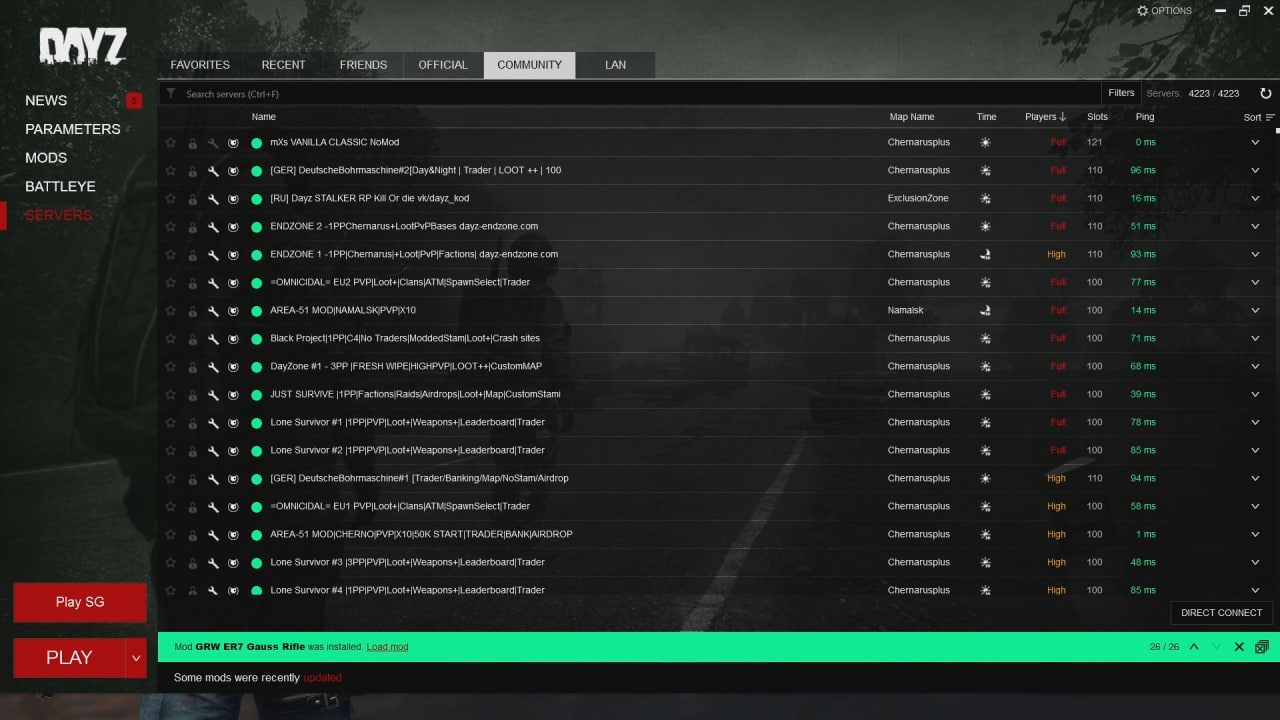Click wrench icon for Black Project server

tap(213, 338)
